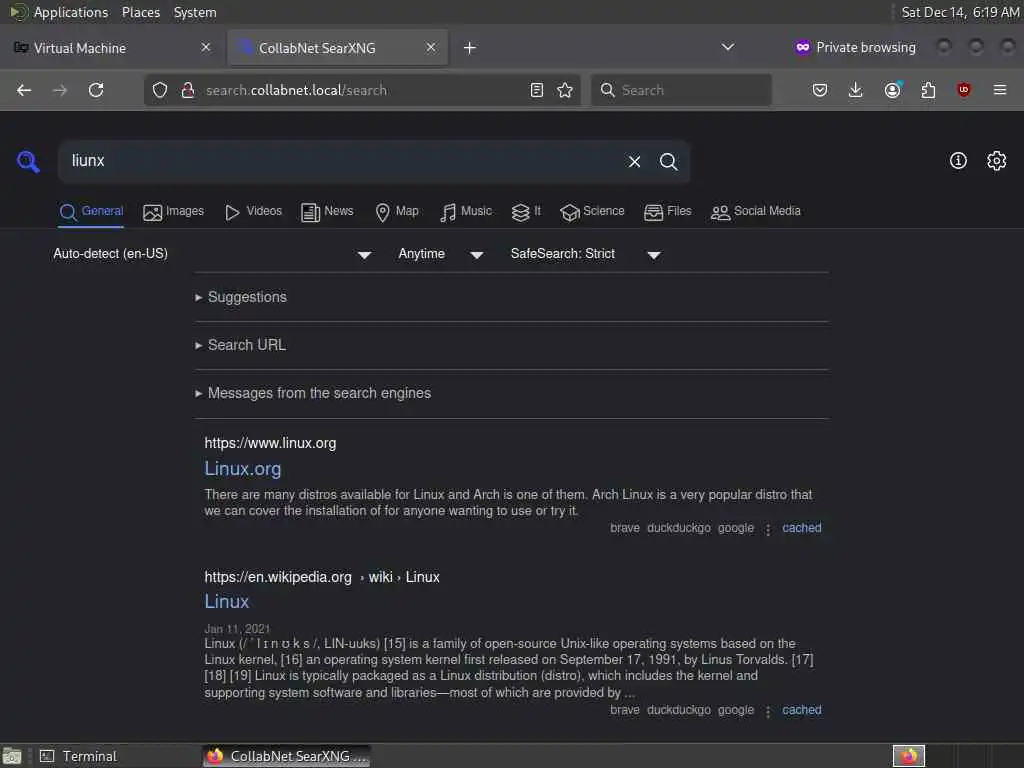Switch to the News category

pos(327,212)
